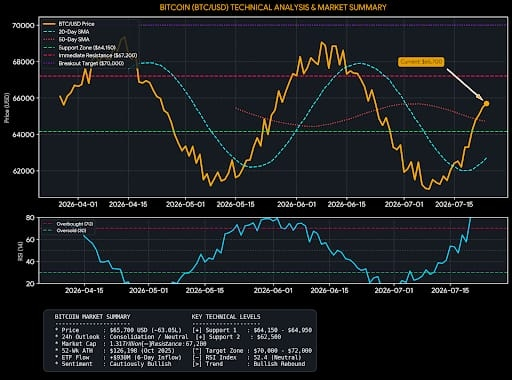Click the 68000 price axis label
The image size is (512, 380).
click(23, 62)
